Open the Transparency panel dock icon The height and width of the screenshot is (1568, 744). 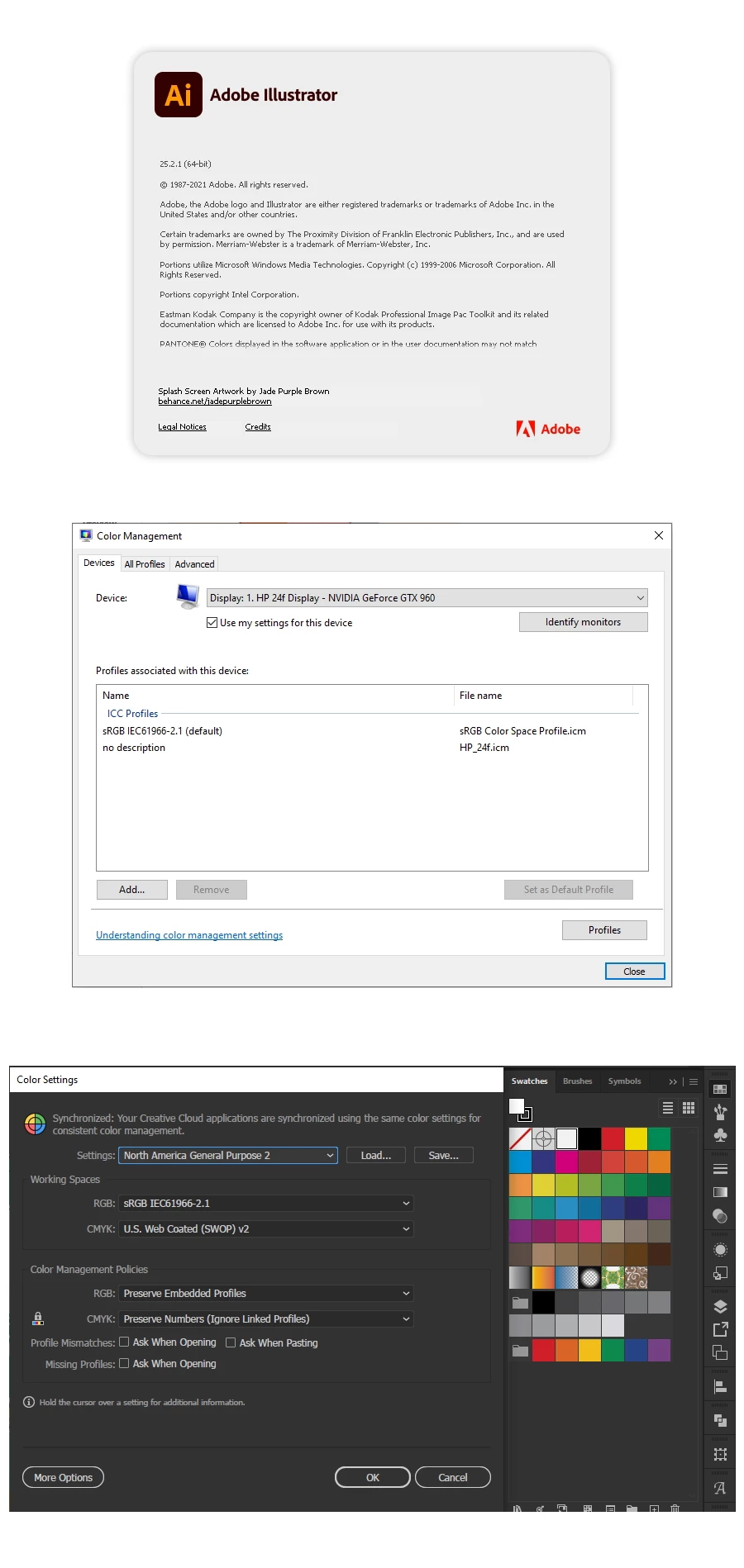720,1215
